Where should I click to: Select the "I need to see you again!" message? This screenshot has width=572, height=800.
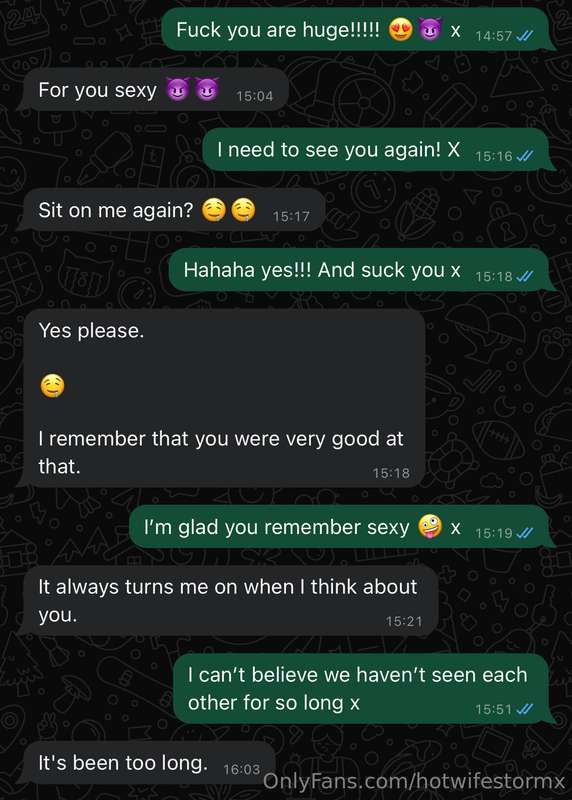[x=378, y=150]
